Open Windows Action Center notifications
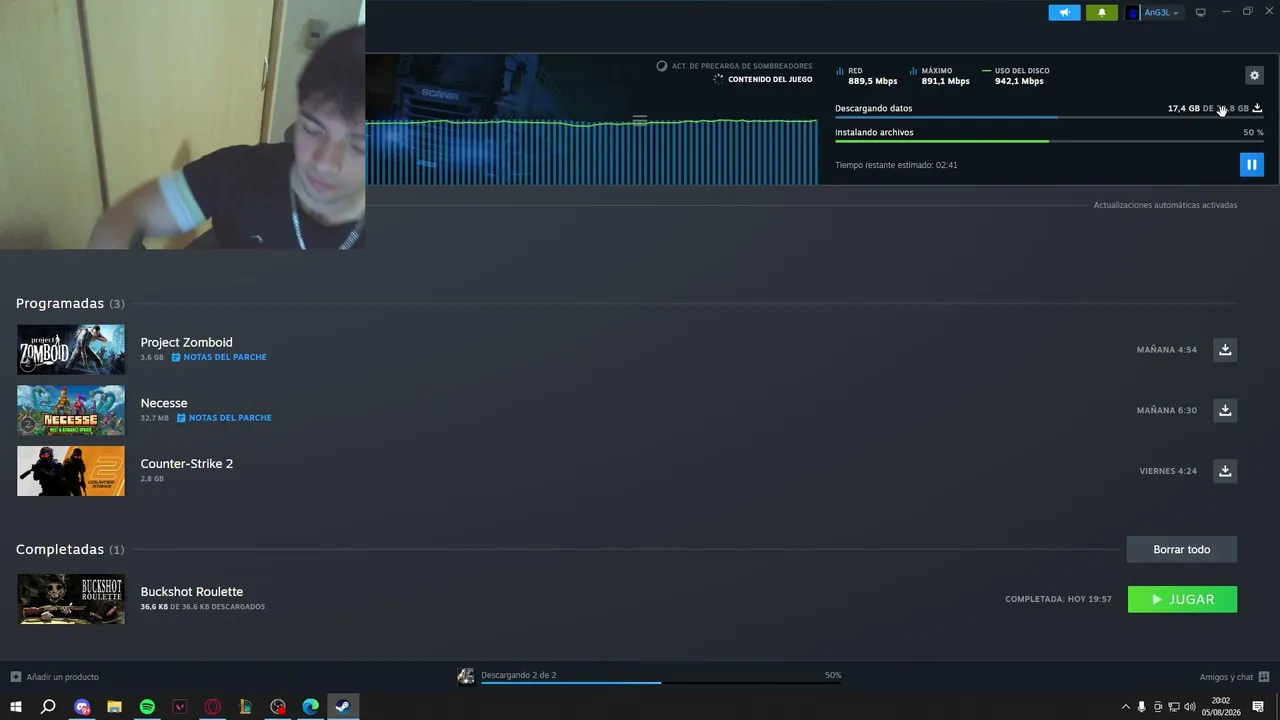This screenshot has width=1280, height=720. point(1258,707)
